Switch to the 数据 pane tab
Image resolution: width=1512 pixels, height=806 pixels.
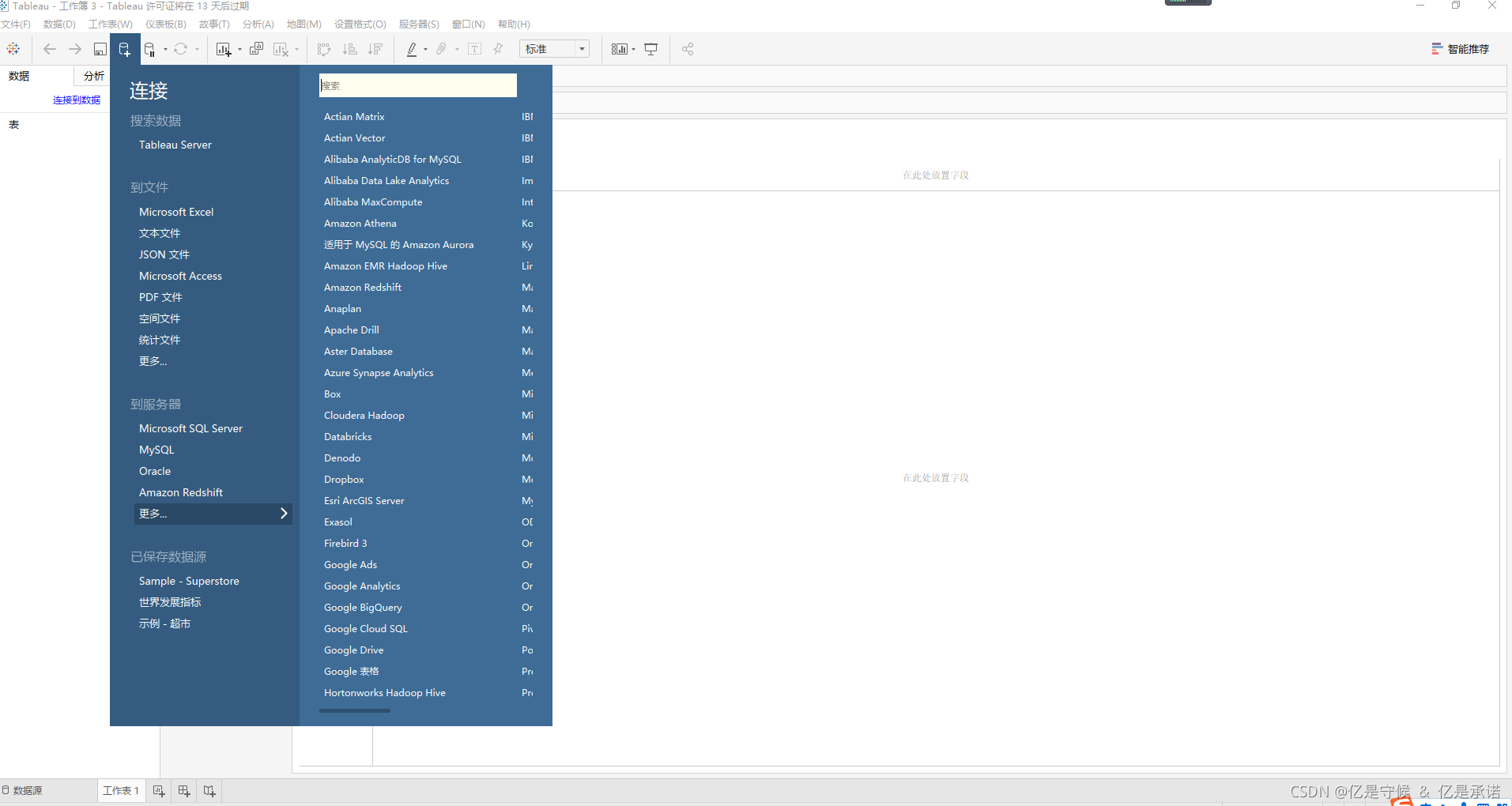coord(19,76)
